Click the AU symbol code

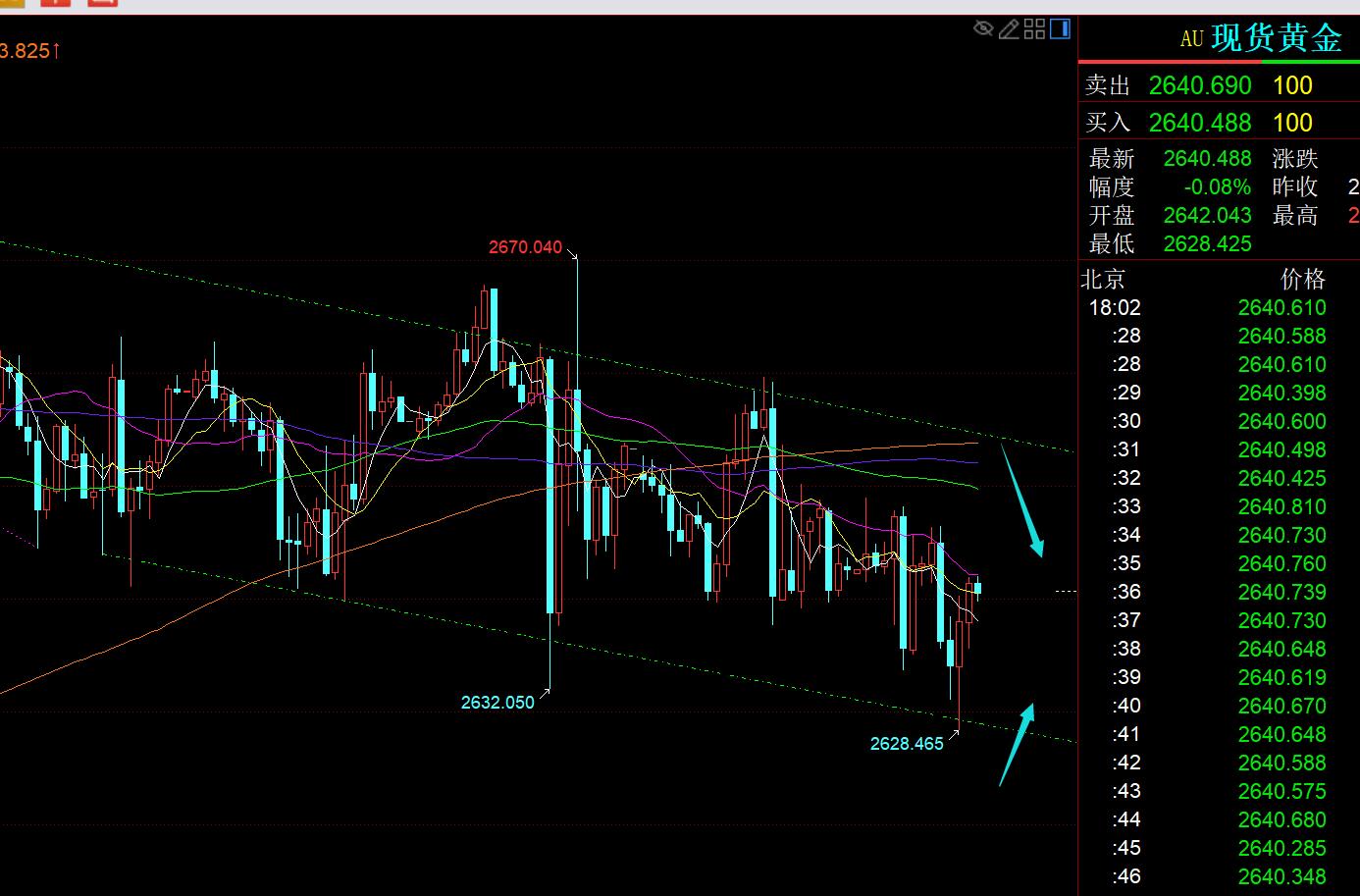pyautogui.click(x=1191, y=39)
